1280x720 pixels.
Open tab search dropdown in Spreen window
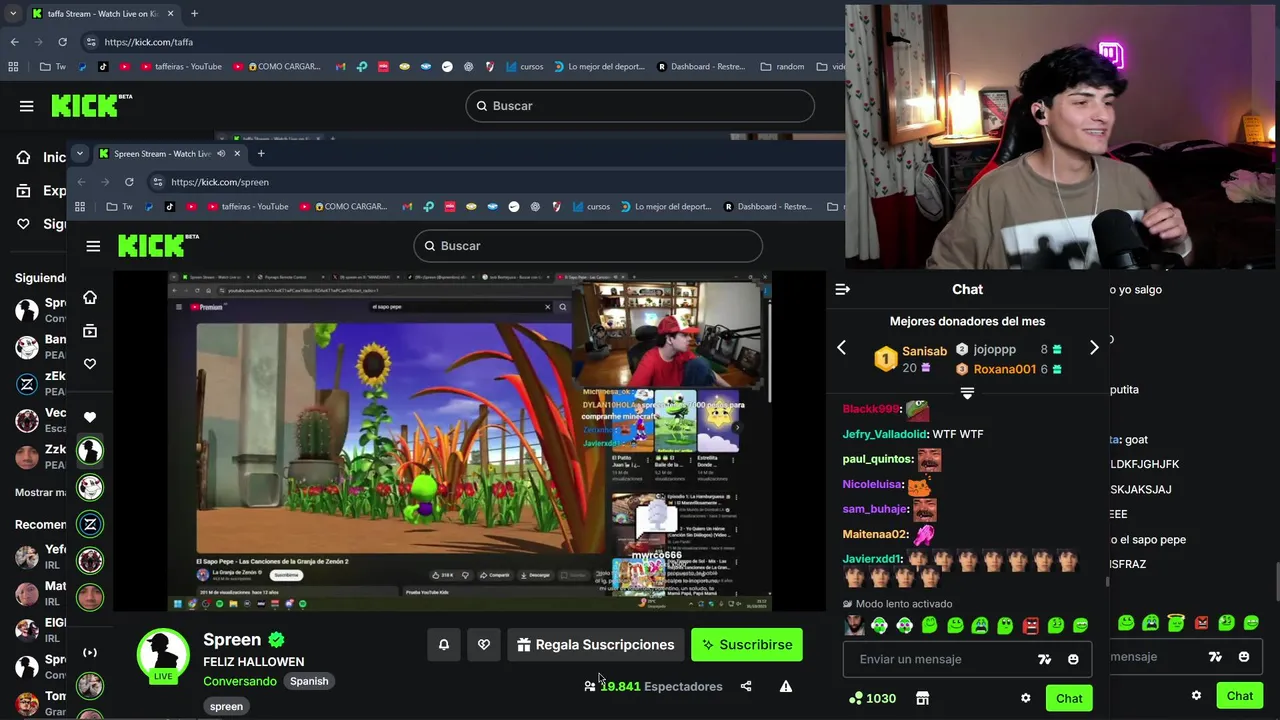pyautogui.click(x=80, y=154)
